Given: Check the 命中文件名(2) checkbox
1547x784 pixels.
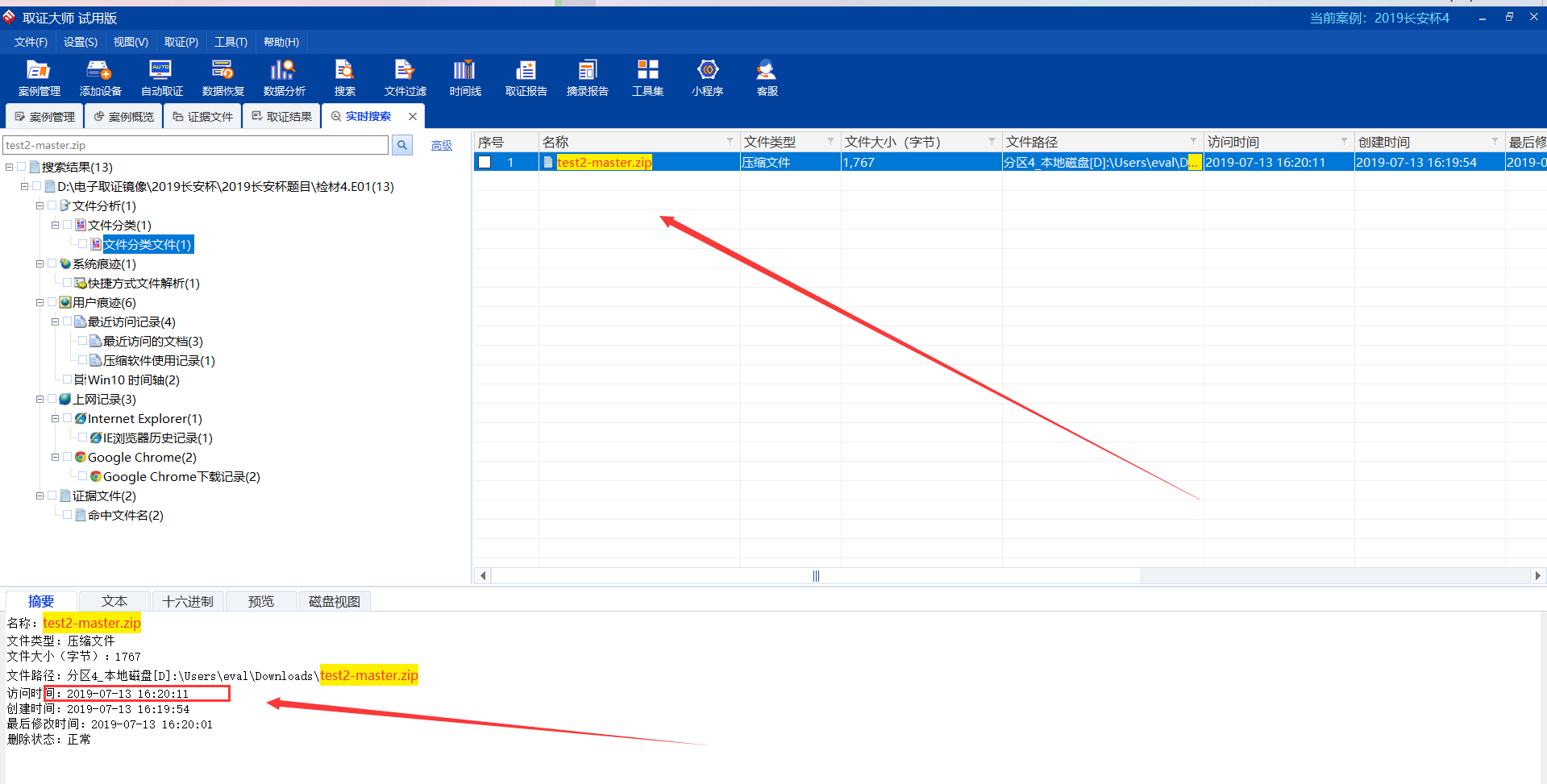Looking at the screenshot, I should point(67,515).
